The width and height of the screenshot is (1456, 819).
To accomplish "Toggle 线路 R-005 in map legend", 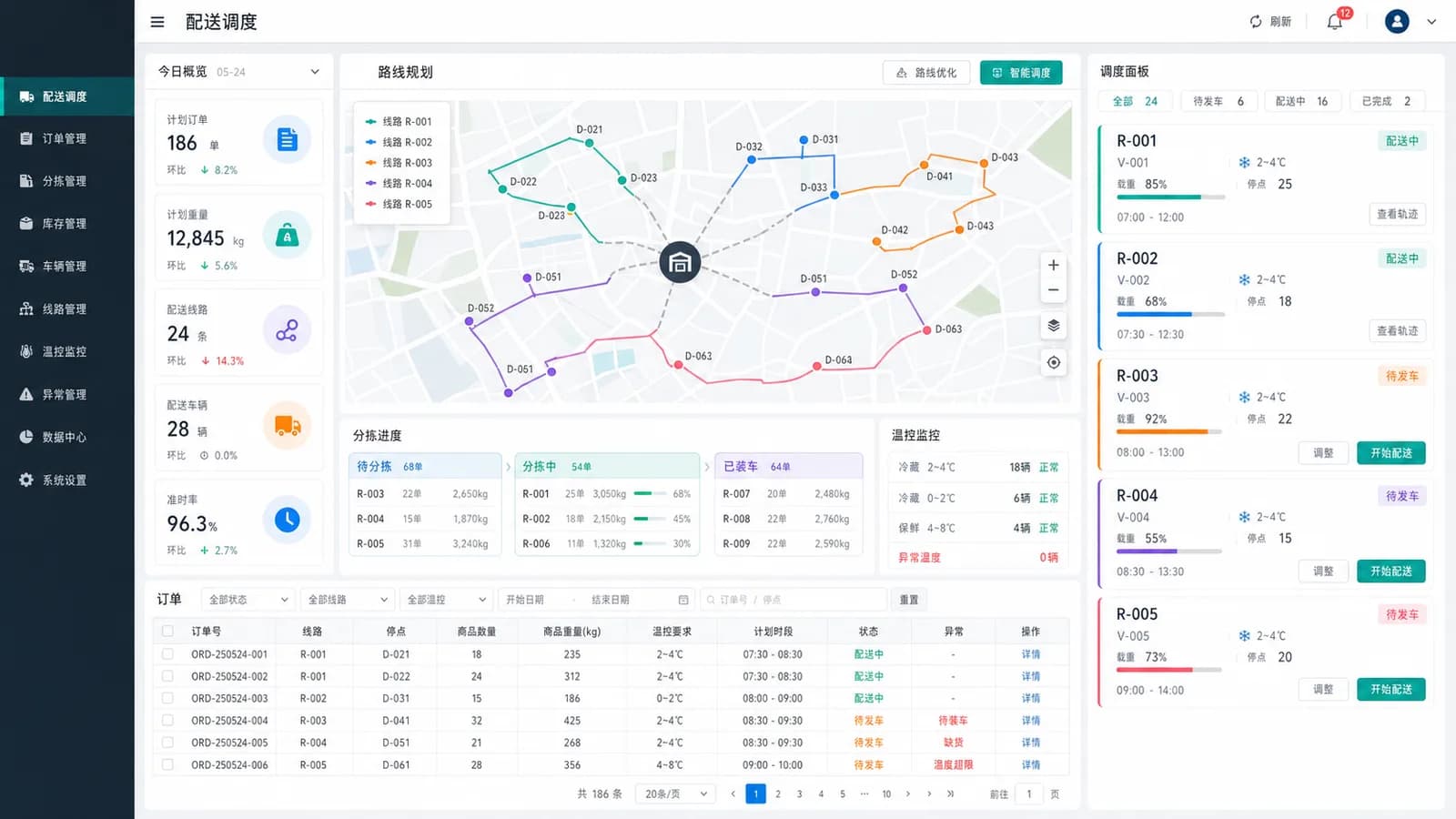I will click(399, 204).
